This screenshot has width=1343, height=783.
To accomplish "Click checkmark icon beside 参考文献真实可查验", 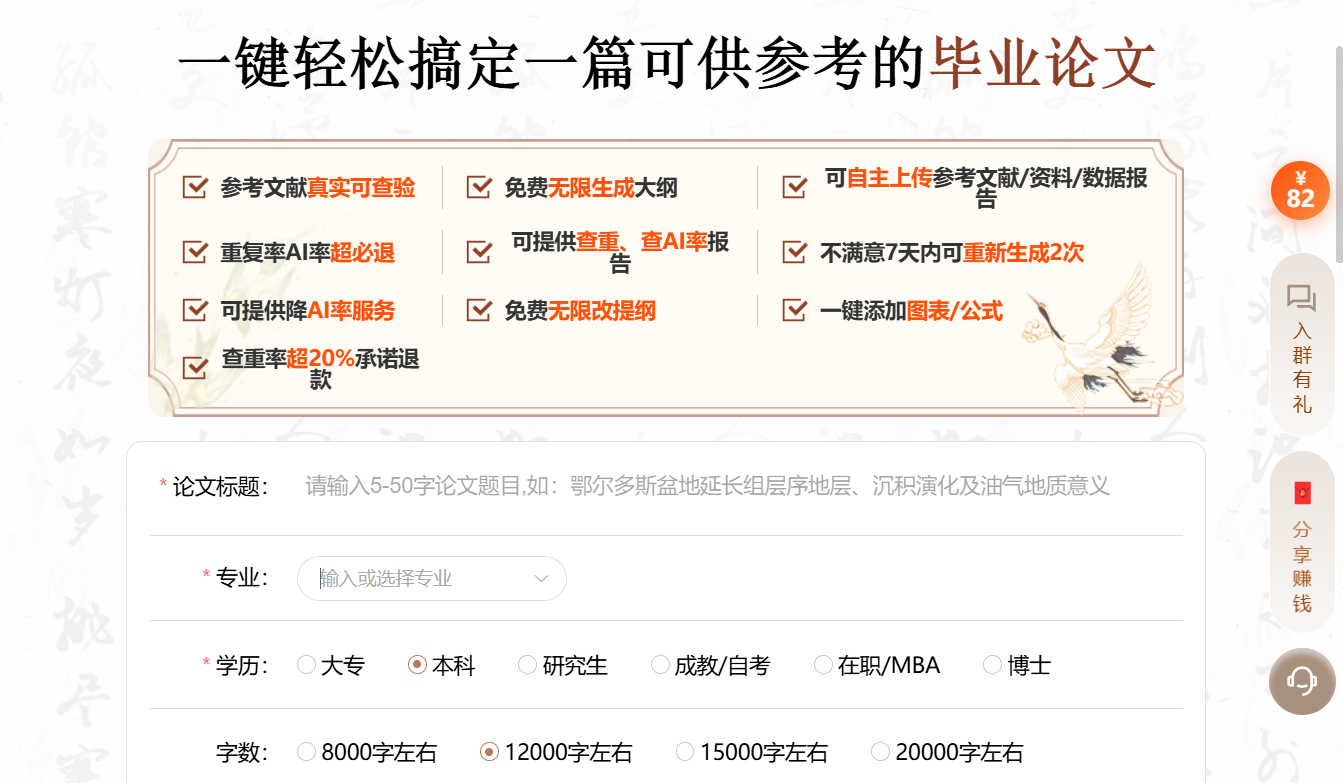I will (x=195, y=187).
